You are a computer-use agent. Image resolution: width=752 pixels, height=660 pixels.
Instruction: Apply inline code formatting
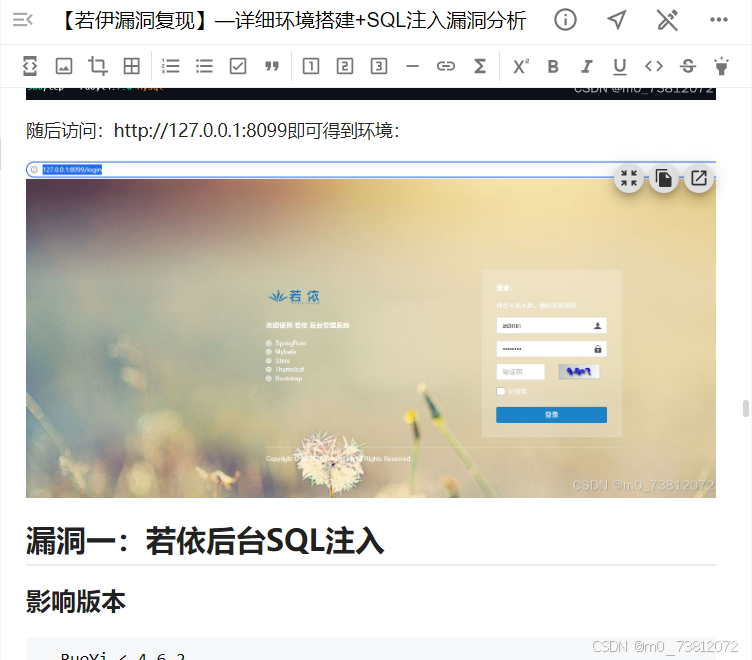pyautogui.click(x=654, y=66)
